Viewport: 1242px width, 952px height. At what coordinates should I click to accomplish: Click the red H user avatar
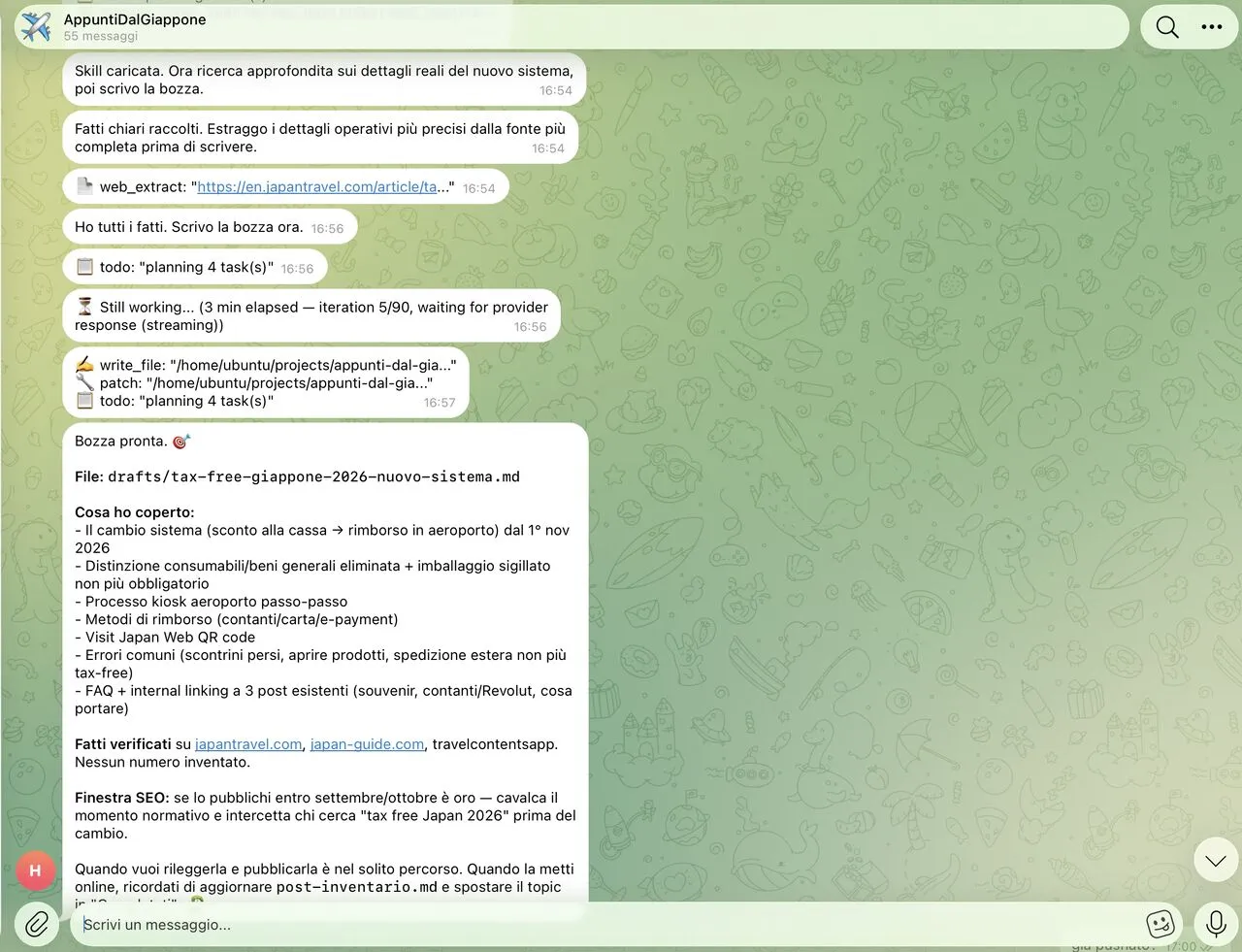(x=35, y=870)
